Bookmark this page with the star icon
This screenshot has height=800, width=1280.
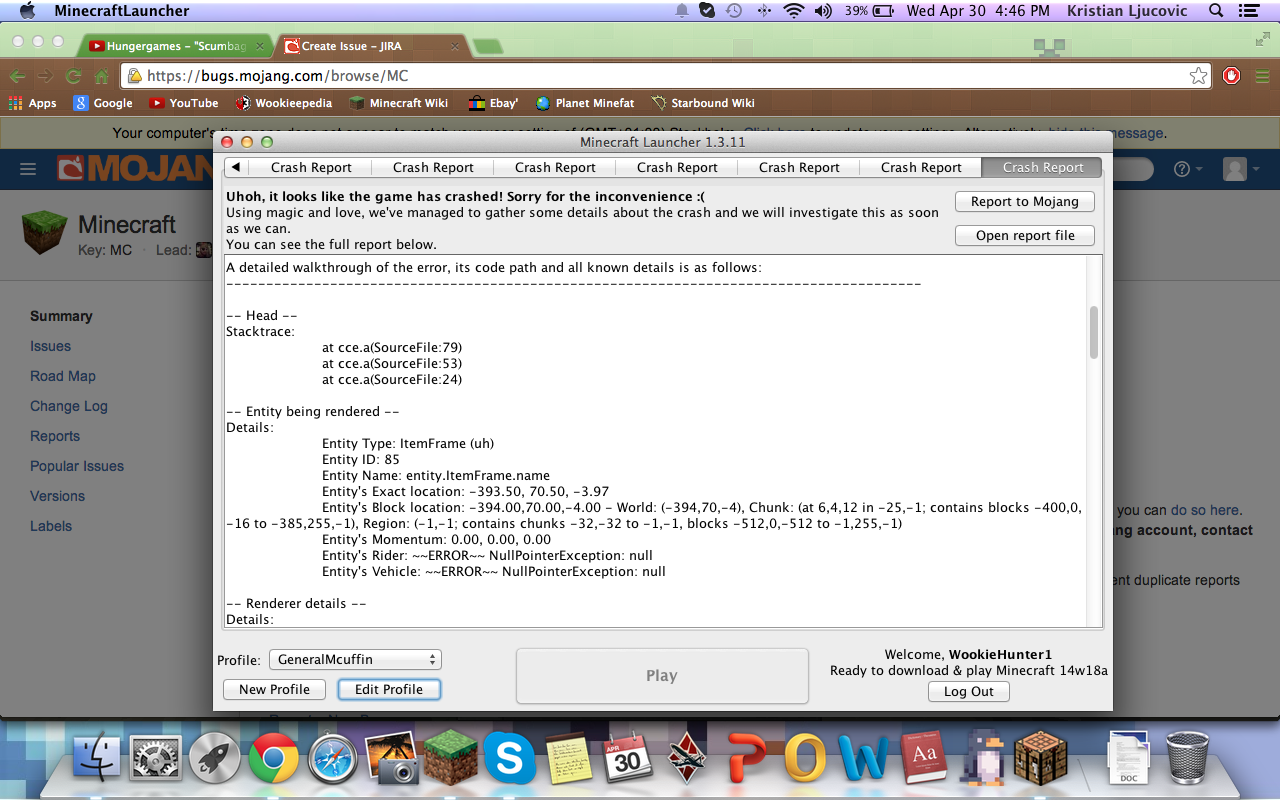[1198, 76]
